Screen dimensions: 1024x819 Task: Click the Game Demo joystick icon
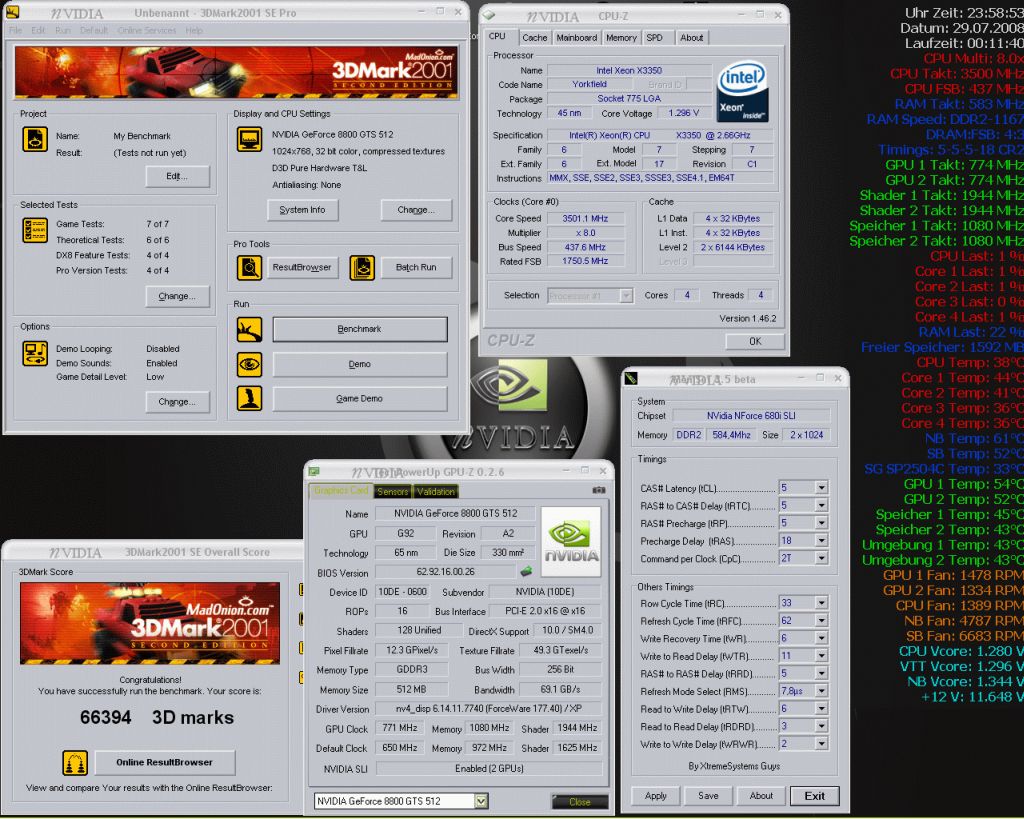[x=249, y=398]
